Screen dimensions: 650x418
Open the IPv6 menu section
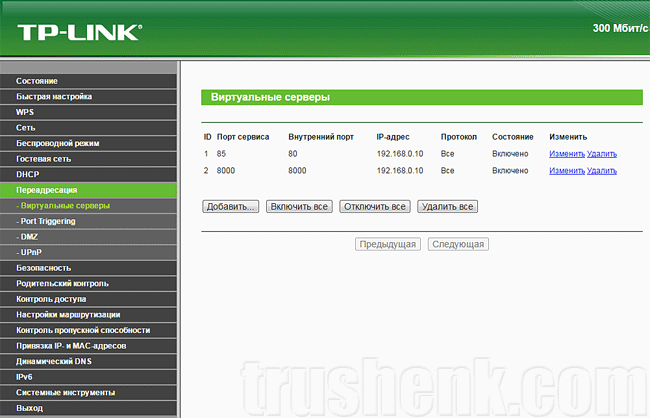[88, 377]
